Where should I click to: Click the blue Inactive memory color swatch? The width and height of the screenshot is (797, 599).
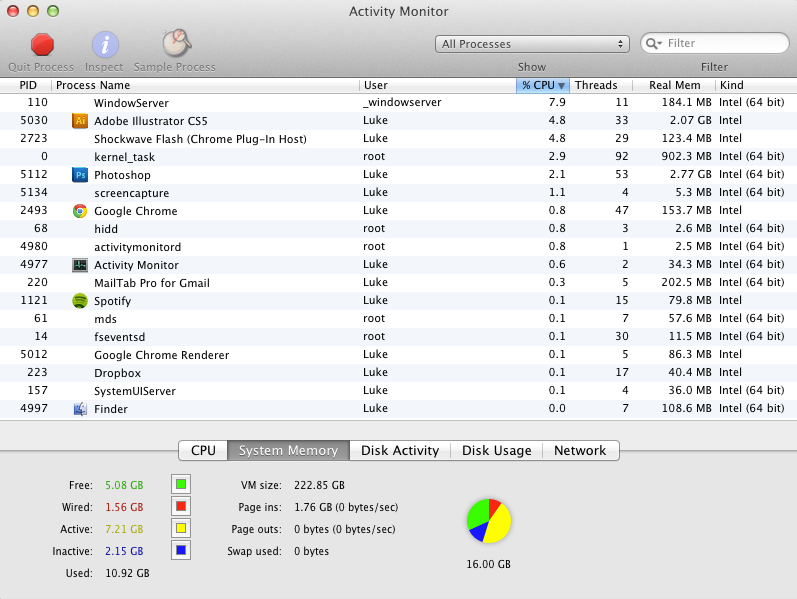[181, 550]
